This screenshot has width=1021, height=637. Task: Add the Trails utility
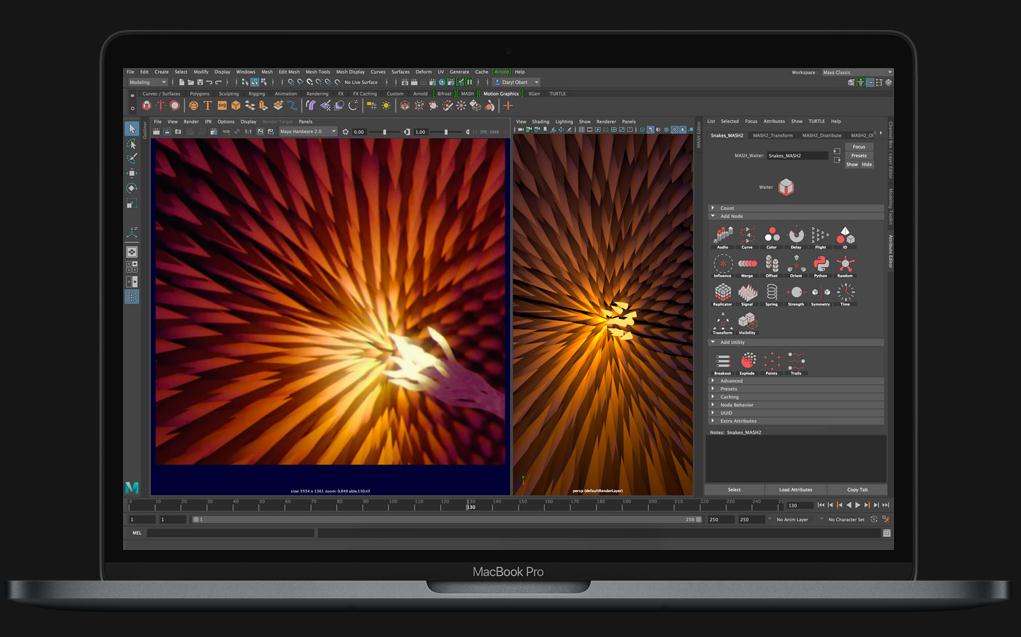pos(796,361)
